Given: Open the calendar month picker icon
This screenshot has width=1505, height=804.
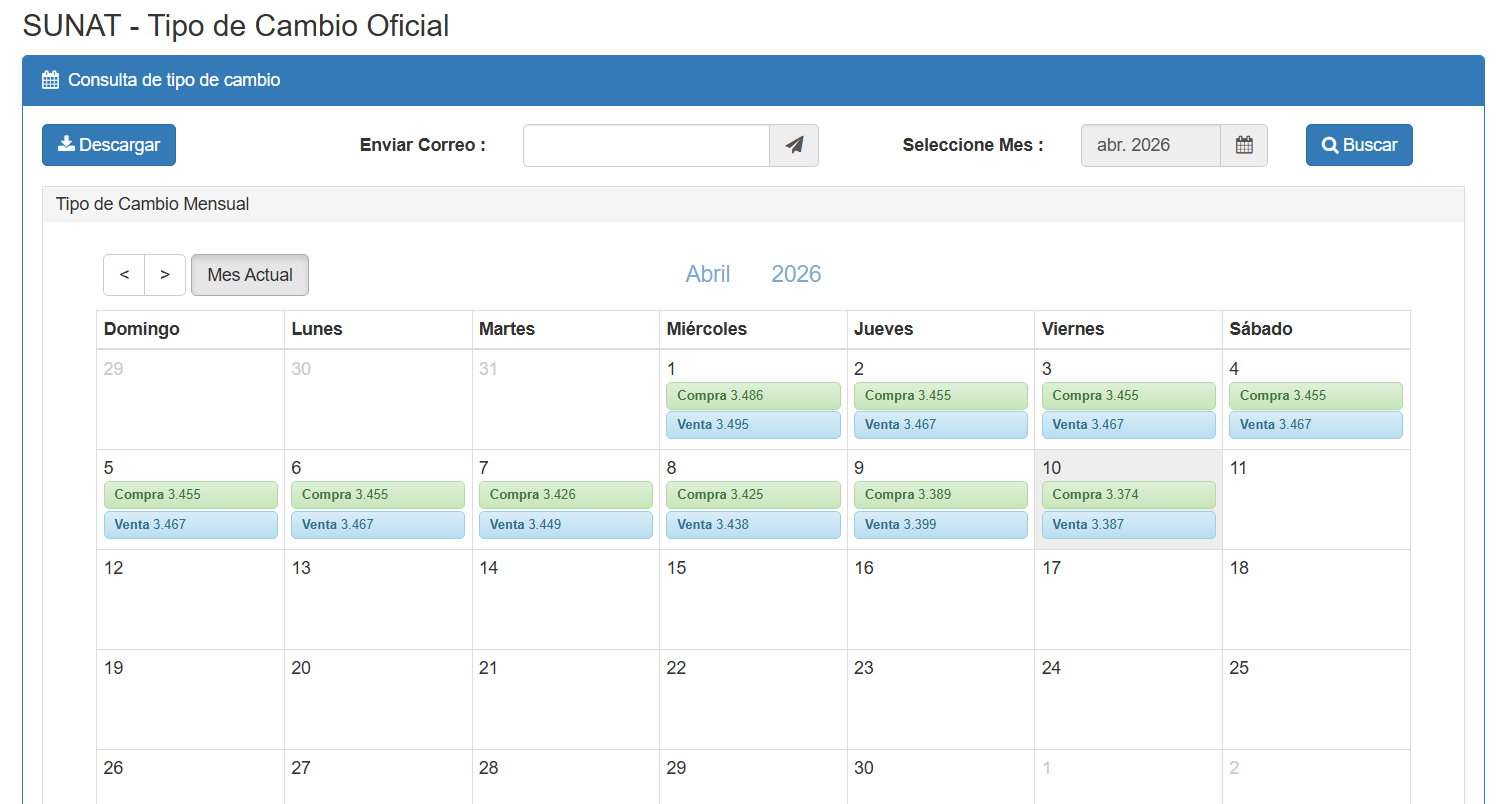Looking at the screenshot, I should 1244,145.
